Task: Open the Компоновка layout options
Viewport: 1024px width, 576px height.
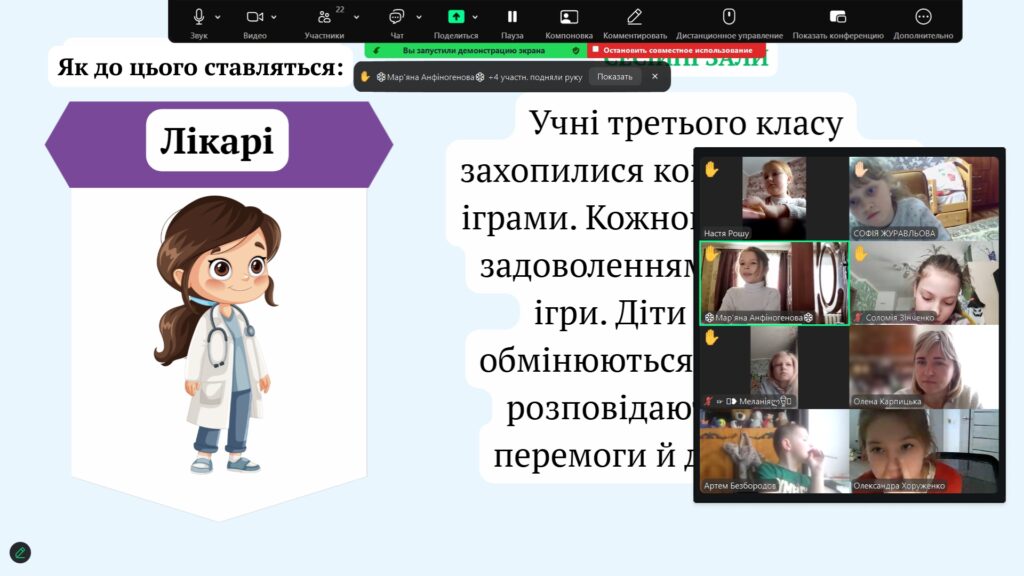Action: 569,16
